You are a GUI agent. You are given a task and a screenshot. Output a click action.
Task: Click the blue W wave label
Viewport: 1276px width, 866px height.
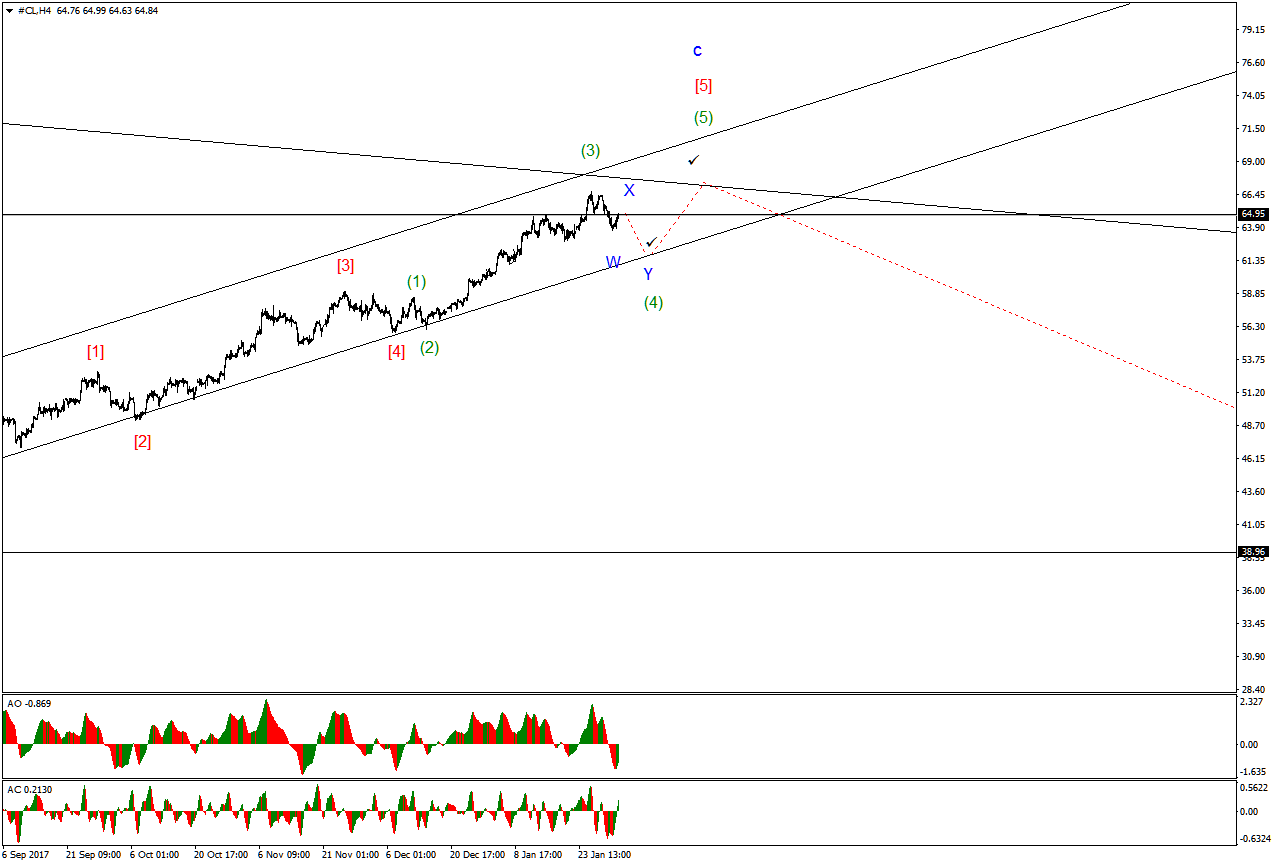[x=613, y=262]
